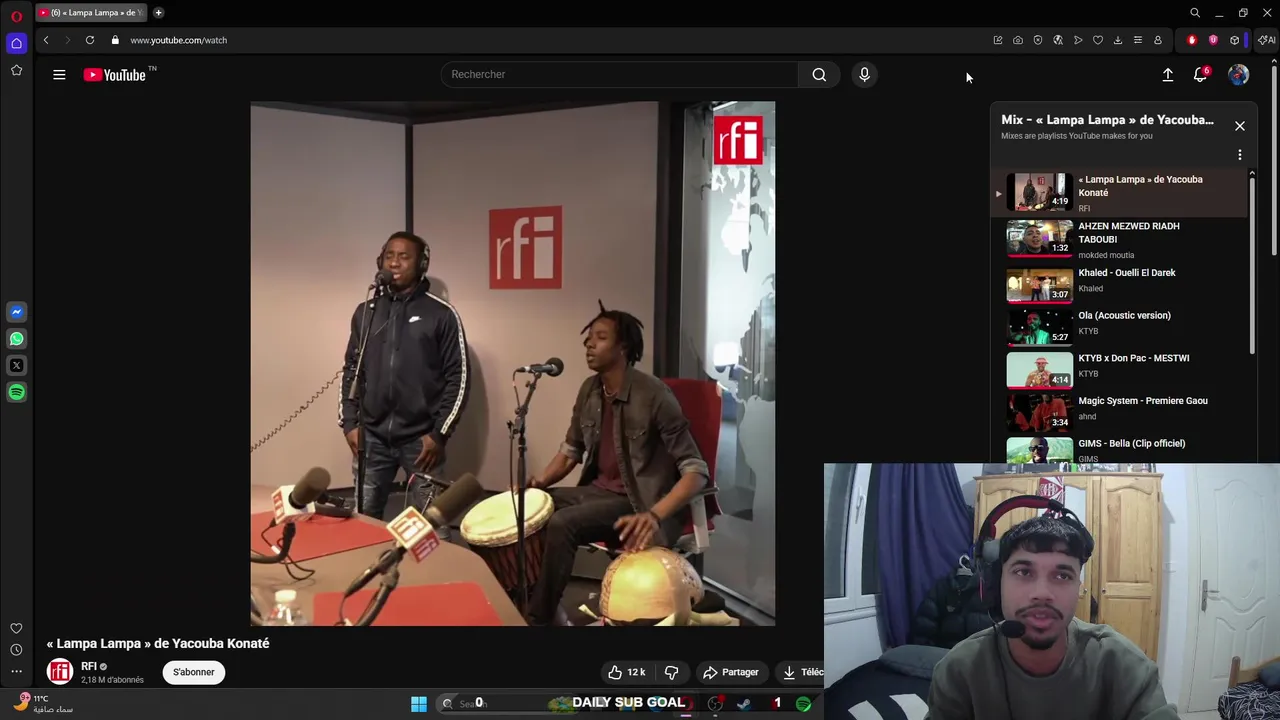
Task: Open Opera menu logo
Action: coord(16,16)
